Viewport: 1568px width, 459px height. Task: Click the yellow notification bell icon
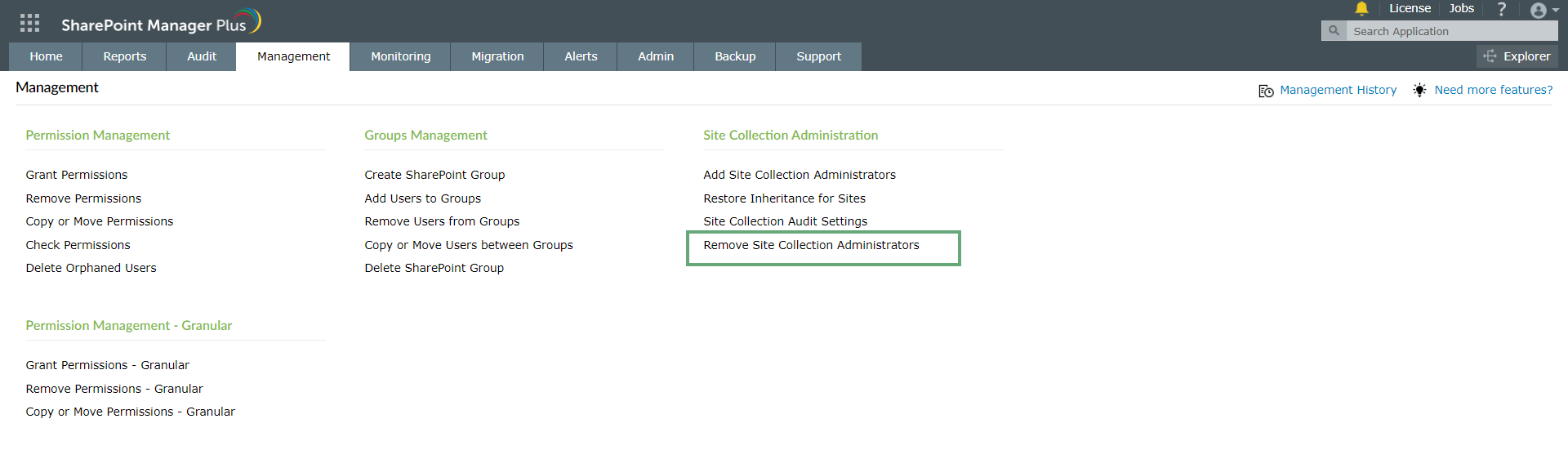click(x=1361, y=9)
